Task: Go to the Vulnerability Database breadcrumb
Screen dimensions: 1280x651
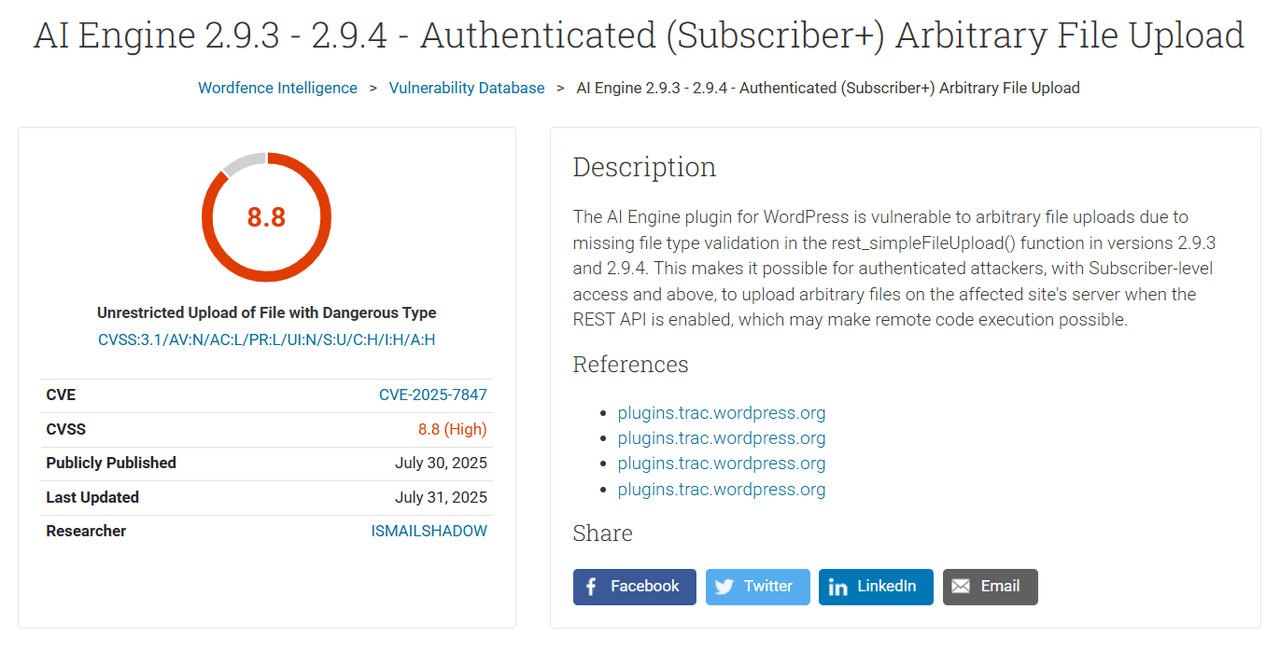Action: tap(467, 88)
